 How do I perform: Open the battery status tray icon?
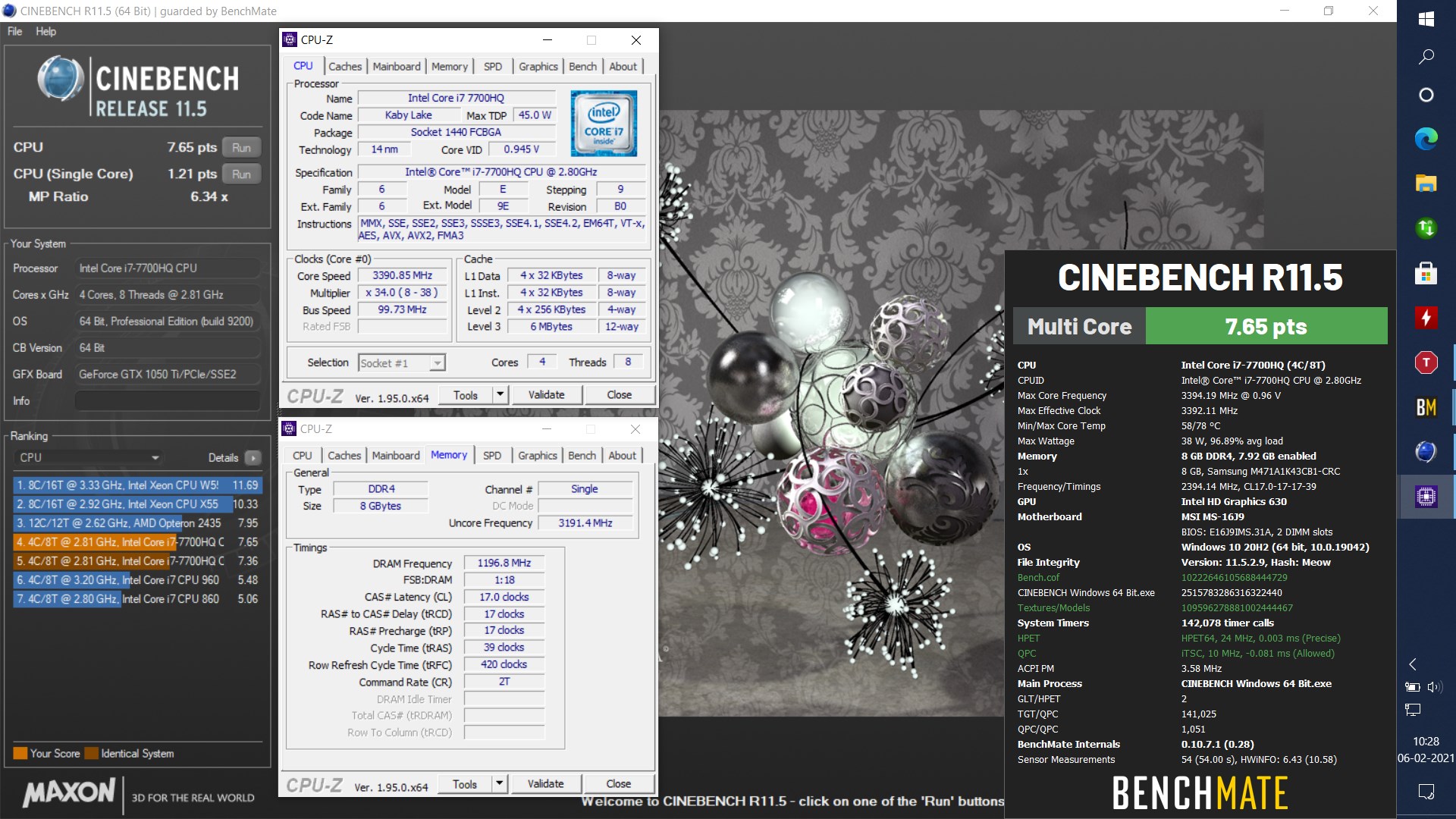pos(1413,687)
